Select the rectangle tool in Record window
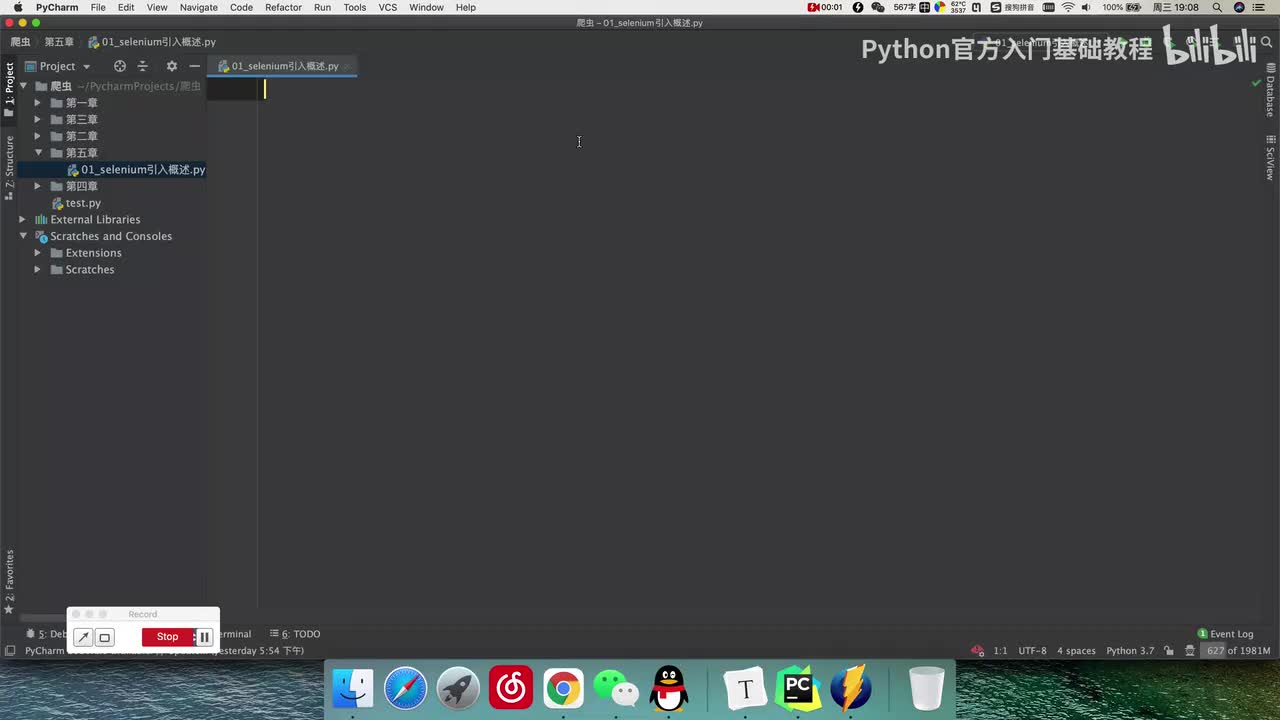Screen dimensions: 1280x720 click(104, 637)
